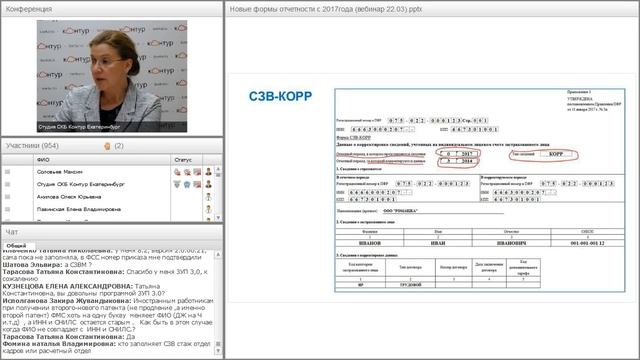640x360 pixels.
Task: Click second status icon in Студия СКБ Контур row
Action: pos(187,184)
